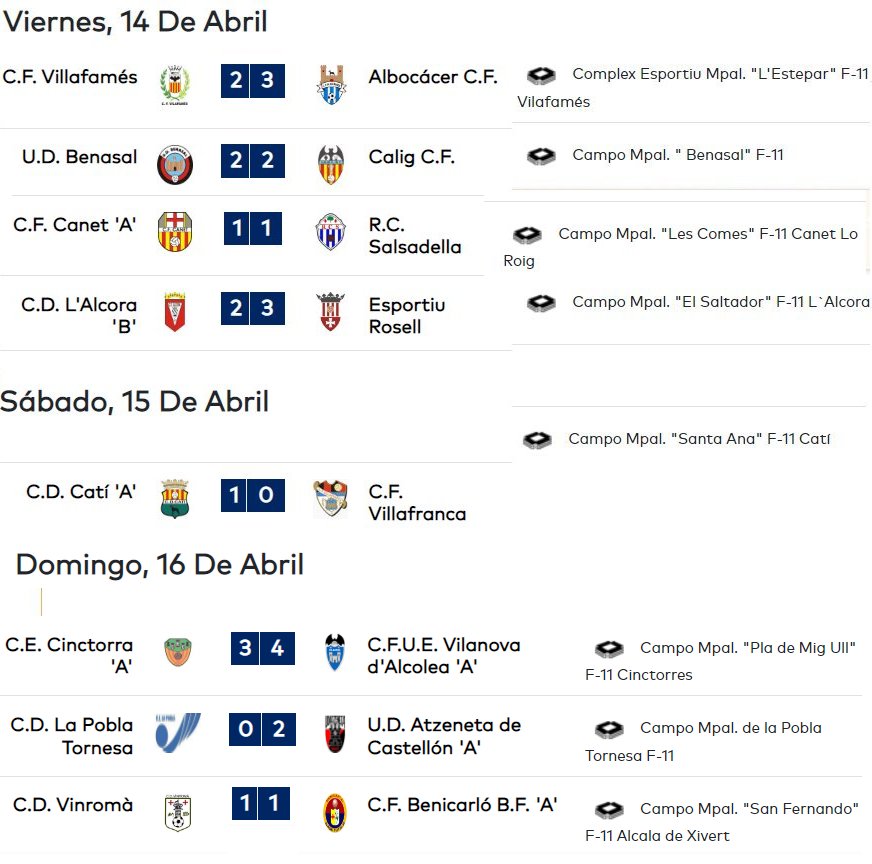
Task: Open the 3-4 Cinctorra vs Vilanova score
Action: coord(262,648)
